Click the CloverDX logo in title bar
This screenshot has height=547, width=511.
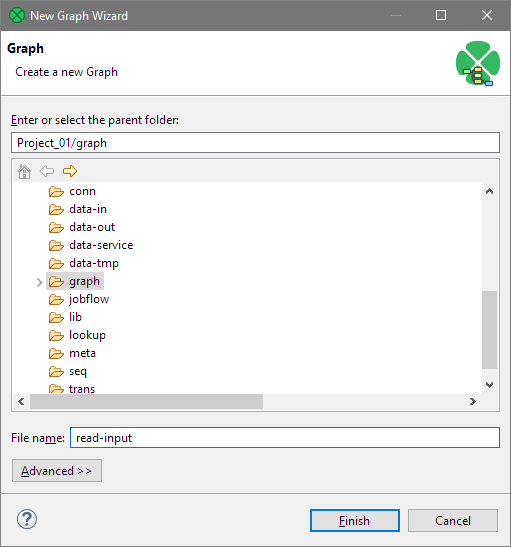(17, 15)
